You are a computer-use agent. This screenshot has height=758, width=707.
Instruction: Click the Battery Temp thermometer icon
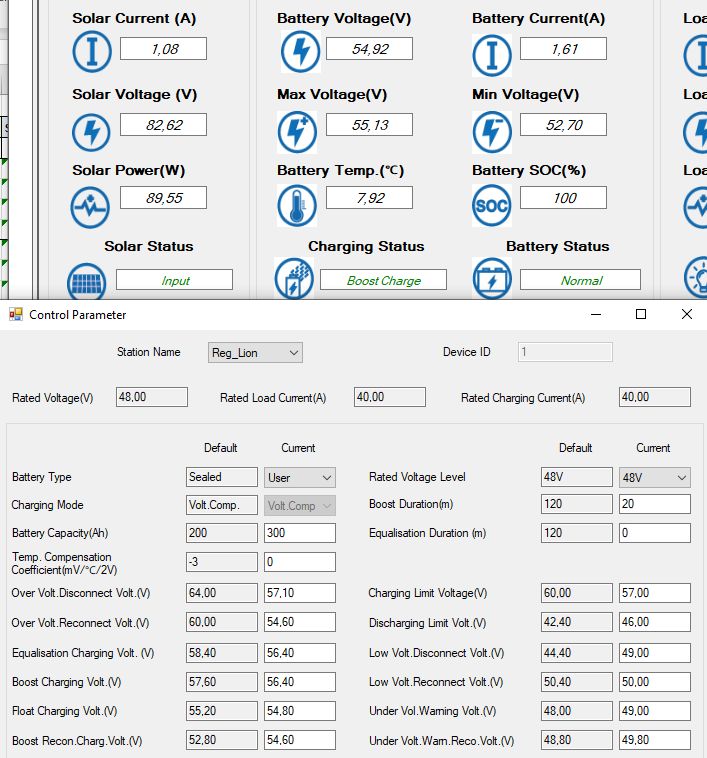(296, 206)
